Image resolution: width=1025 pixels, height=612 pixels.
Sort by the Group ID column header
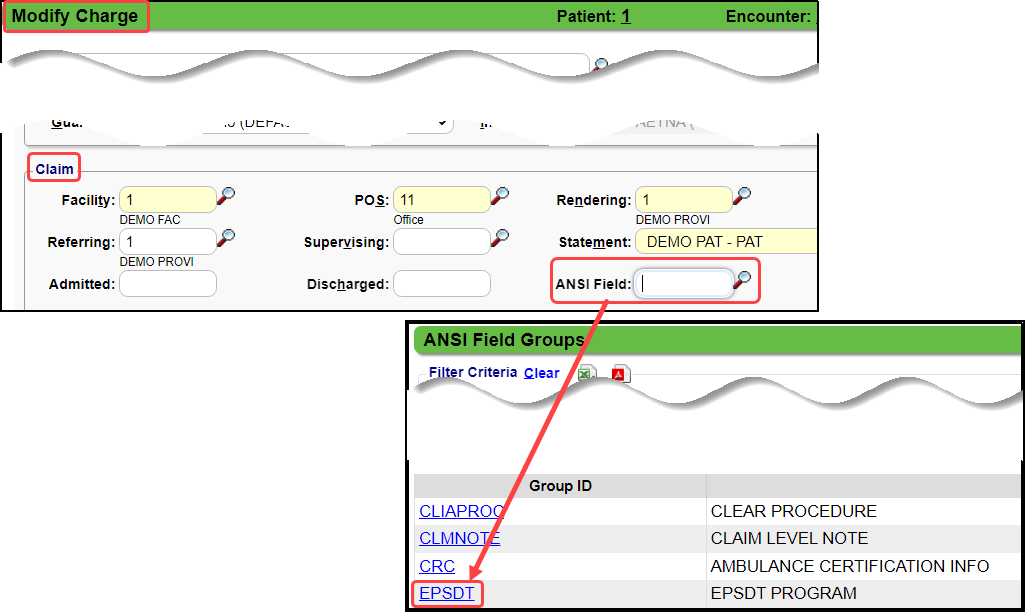pos(560,486)
